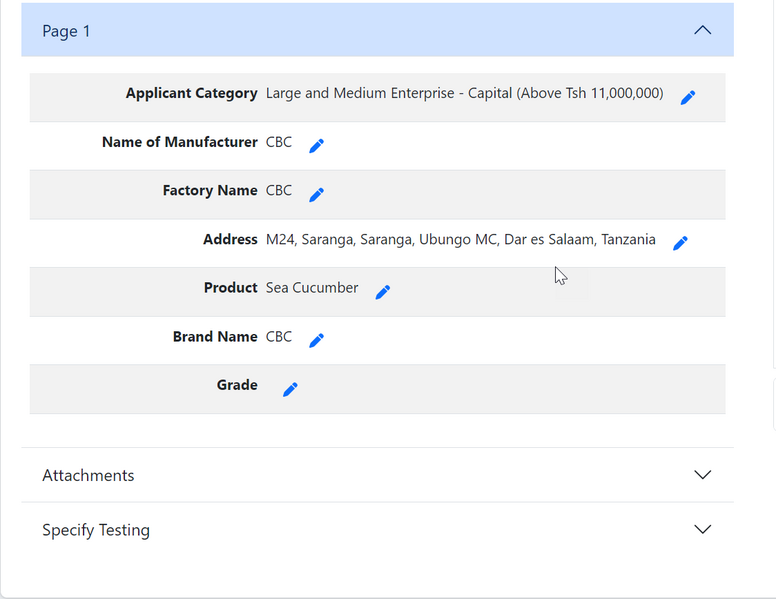Viewport: 776px width, 599px height.
Task: Click the M24 Saranga address text
Action: coord(460,239)
